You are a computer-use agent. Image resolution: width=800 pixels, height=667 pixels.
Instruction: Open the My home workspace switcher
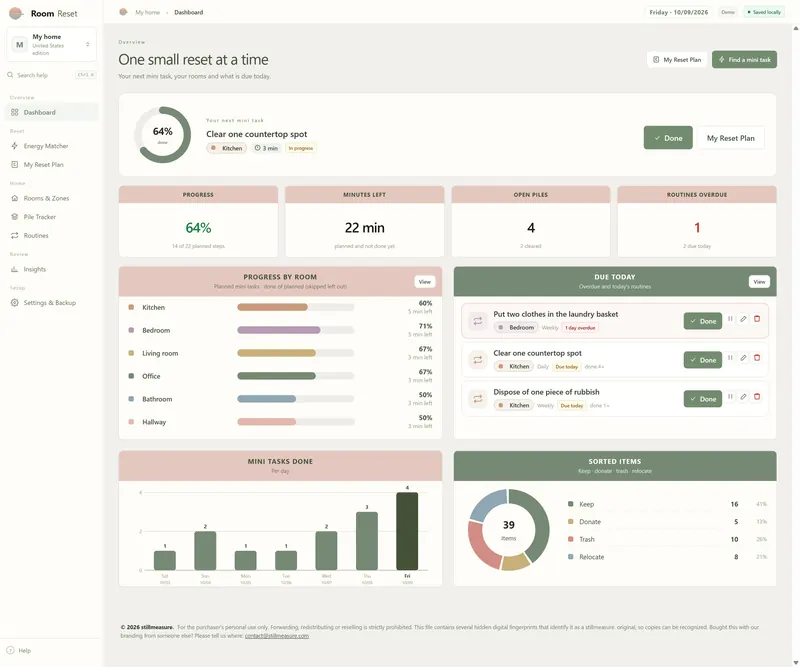(x=52, y=44)
